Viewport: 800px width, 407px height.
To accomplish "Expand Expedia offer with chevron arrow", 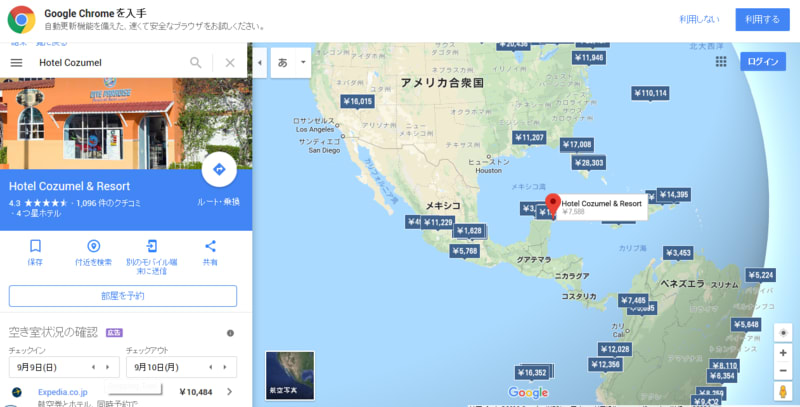I will coord(230,392).
